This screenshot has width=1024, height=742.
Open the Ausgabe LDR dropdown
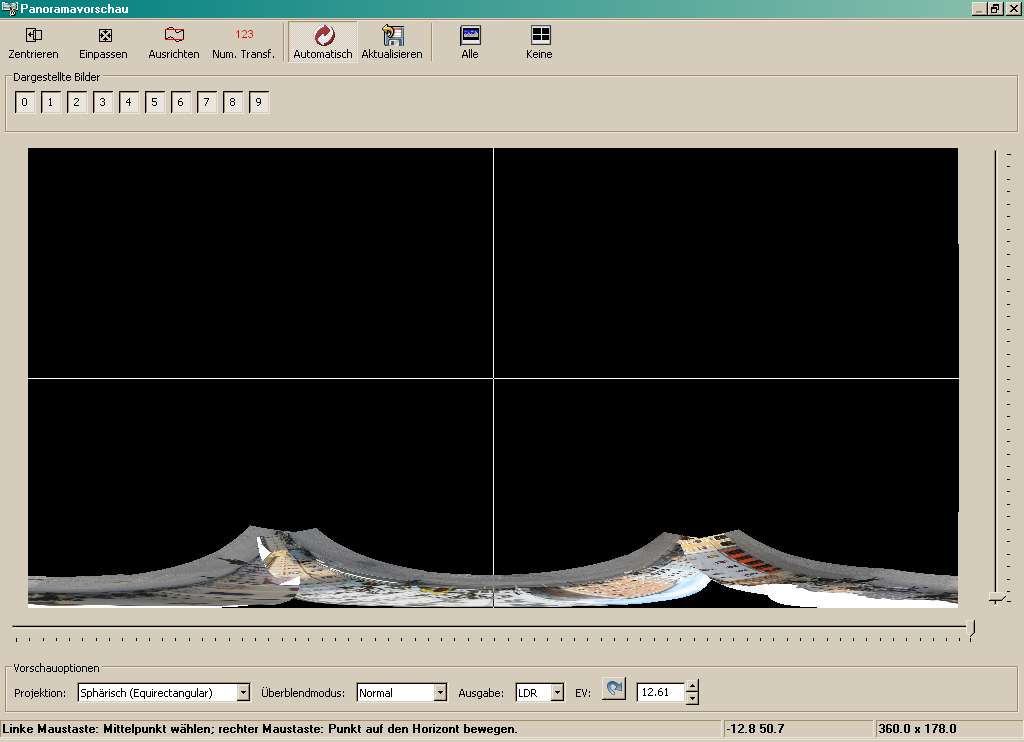click(557, 692)
